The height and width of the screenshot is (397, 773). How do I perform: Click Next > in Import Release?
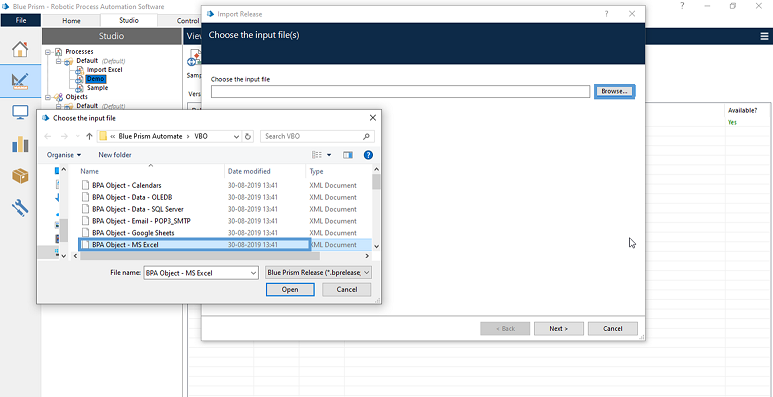click(x=559, y=328)
